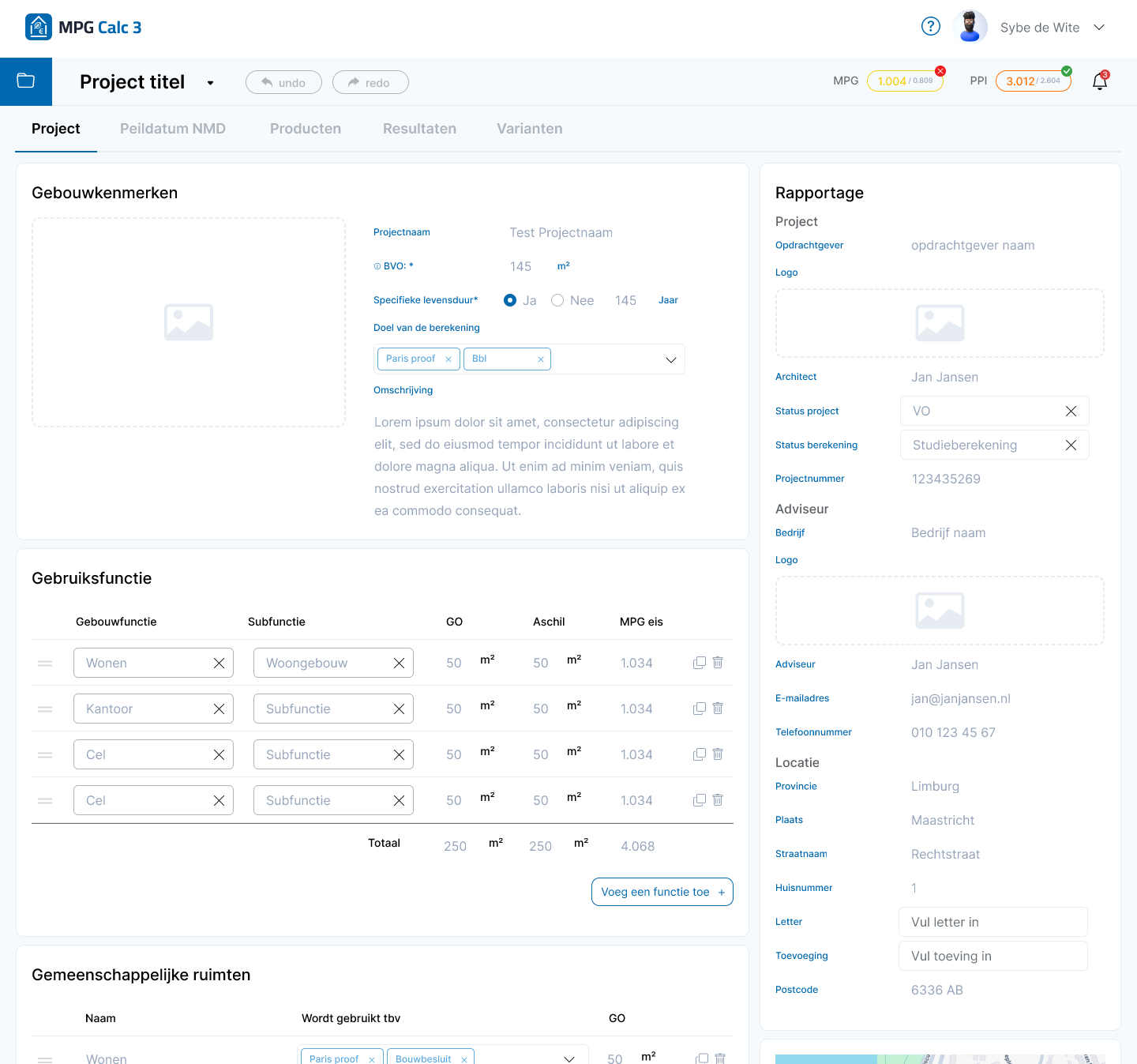Image resolution: width=1137 pixels, height=1064 pixels.
Task: Click the undo button
Action: [283, 82]
